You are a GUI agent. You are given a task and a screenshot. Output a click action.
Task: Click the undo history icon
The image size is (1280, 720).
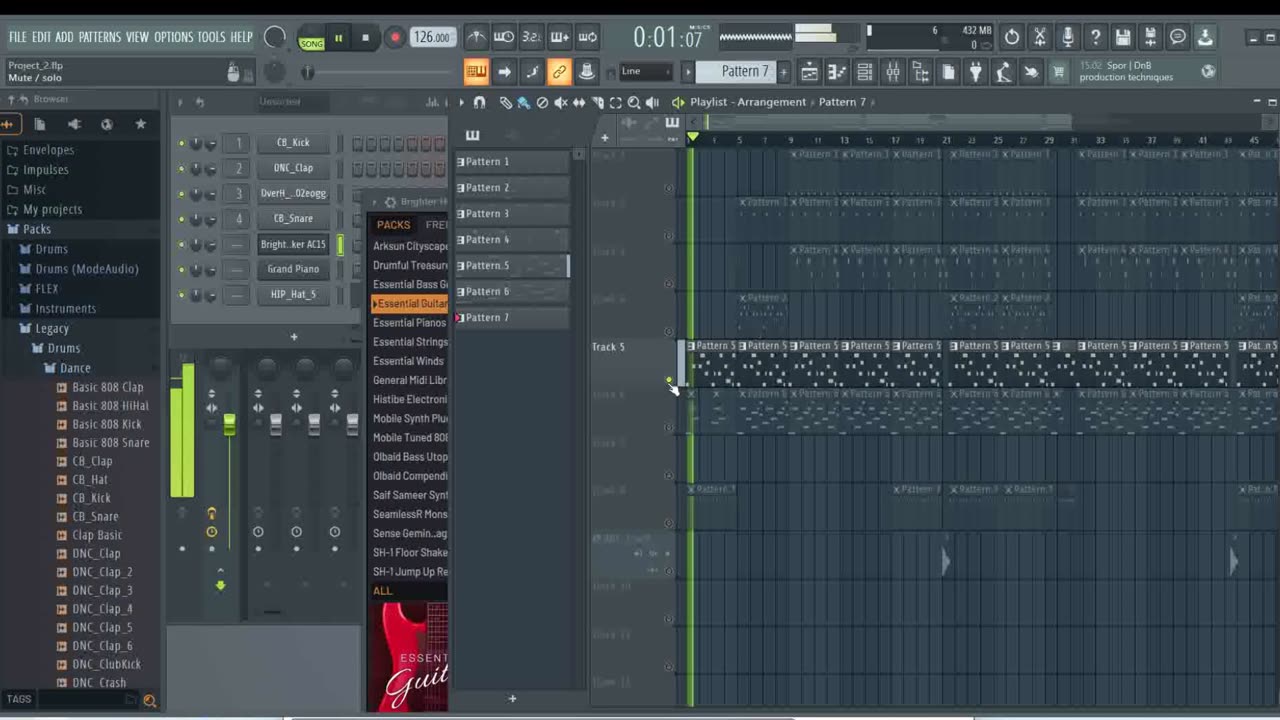pyautogui.click(x=1012, y=38)
